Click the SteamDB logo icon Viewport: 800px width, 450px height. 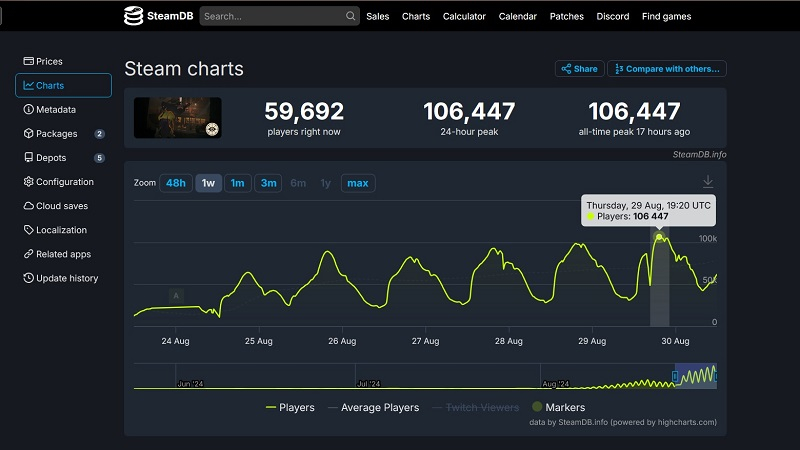point(134,16)
